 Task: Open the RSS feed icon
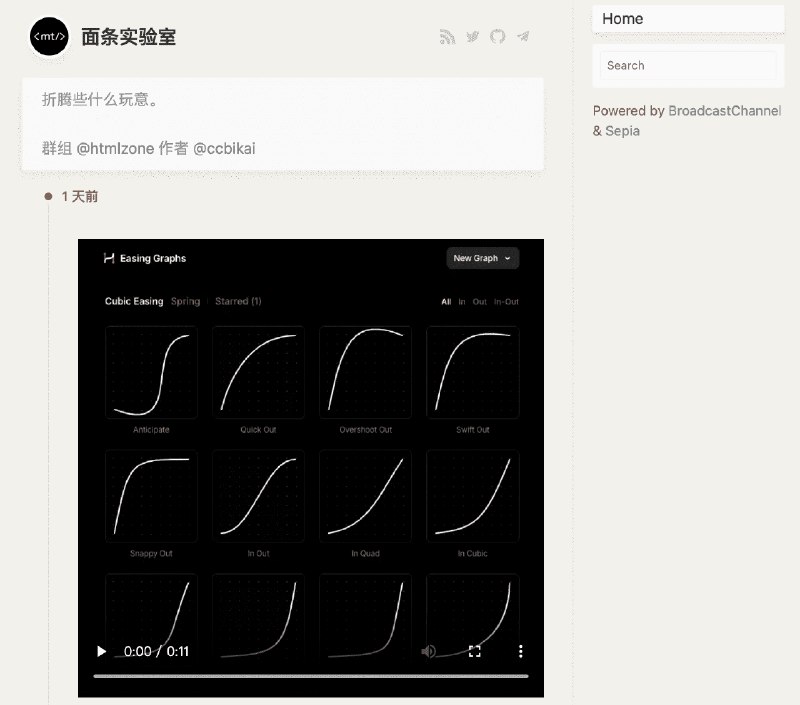(x=447, y=36)
